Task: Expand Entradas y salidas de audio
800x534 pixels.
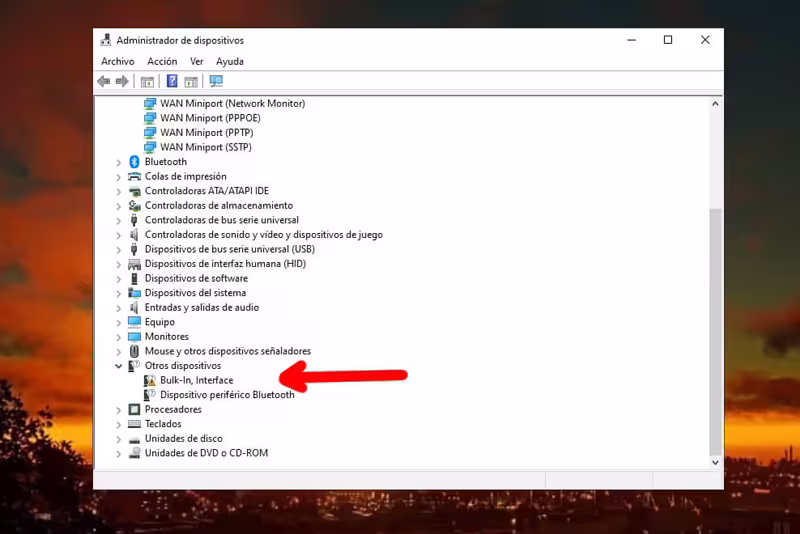Action: pos(118,308)
